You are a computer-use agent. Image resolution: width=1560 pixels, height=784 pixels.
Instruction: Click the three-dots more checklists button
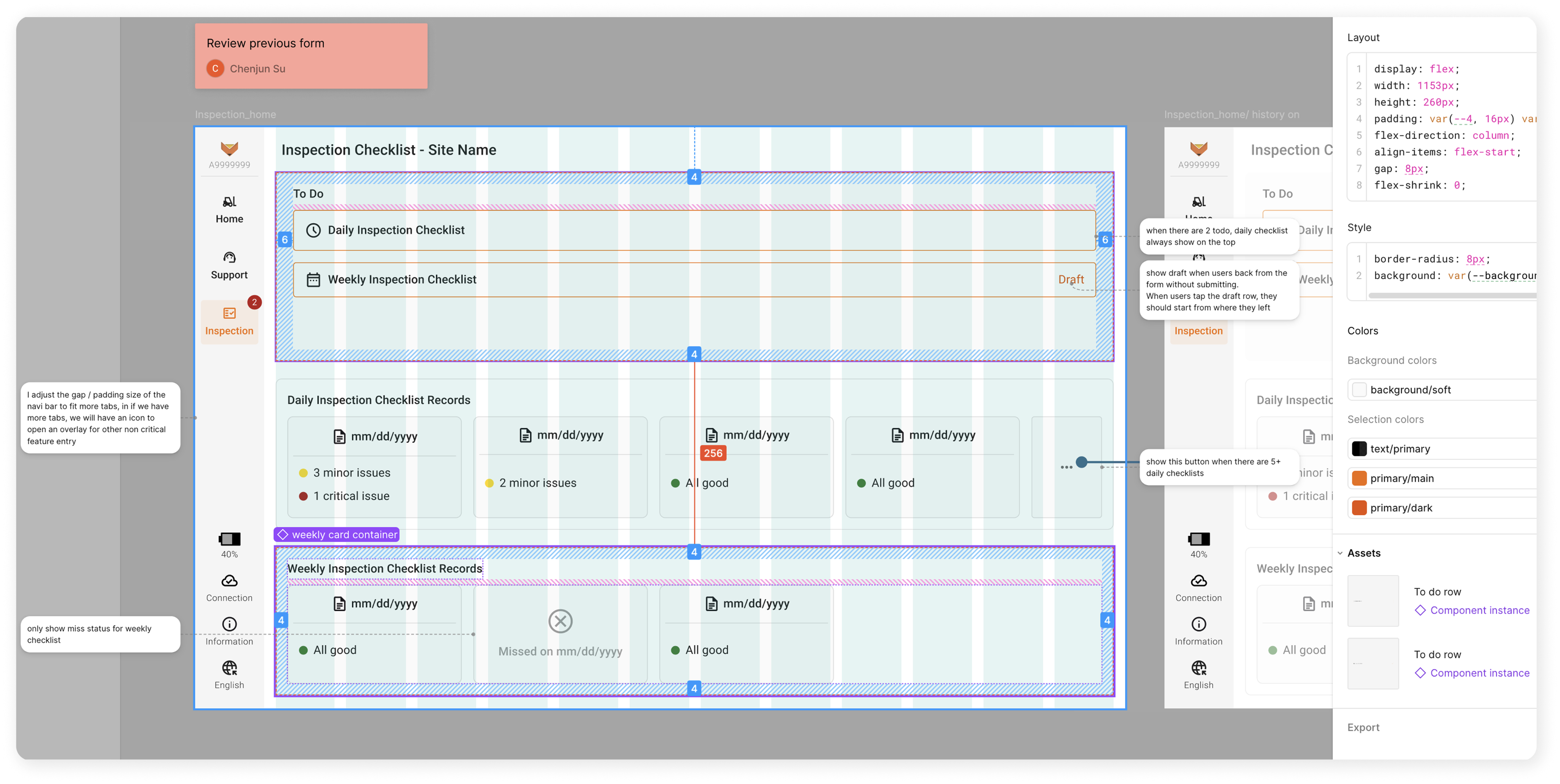(x=1066, y=467)
